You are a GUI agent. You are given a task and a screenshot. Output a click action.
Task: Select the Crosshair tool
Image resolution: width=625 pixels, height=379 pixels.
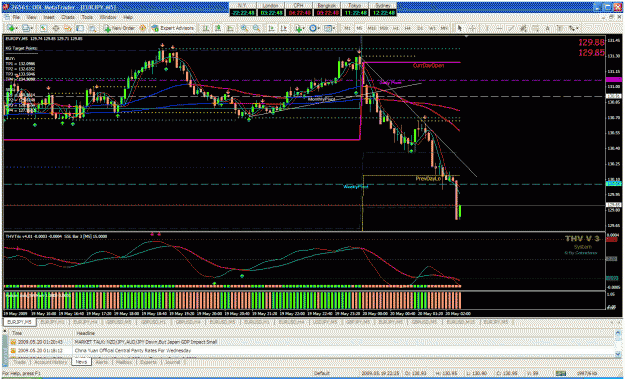pyautogui.click(x=472, y=28)
